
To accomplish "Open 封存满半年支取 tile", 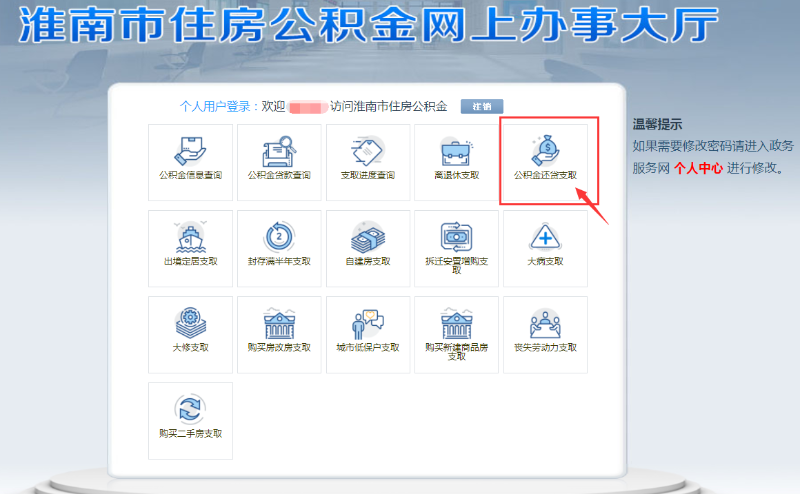I will (279, 247).
